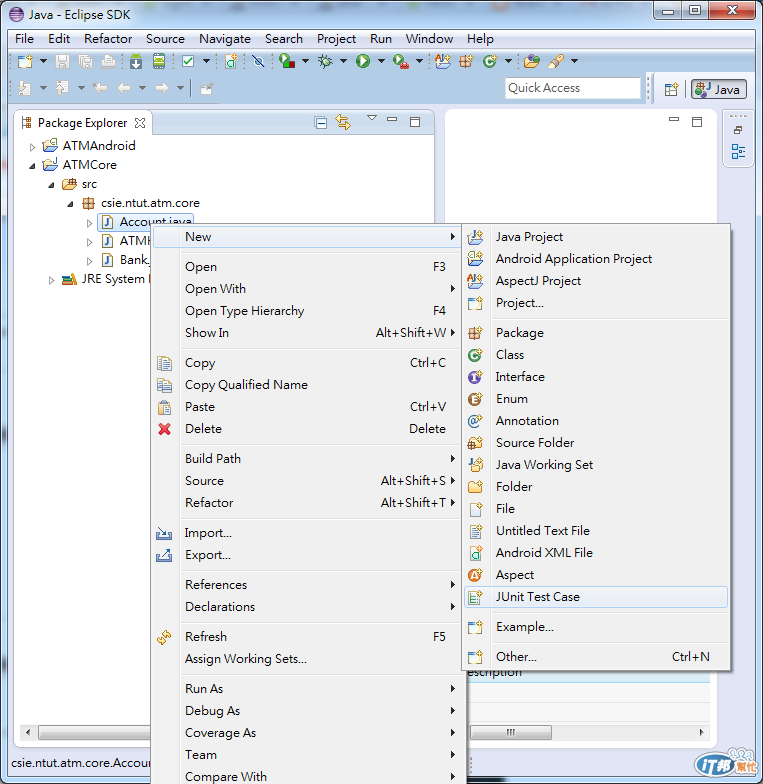Select Java Project from New submenu

coord(596,237)
